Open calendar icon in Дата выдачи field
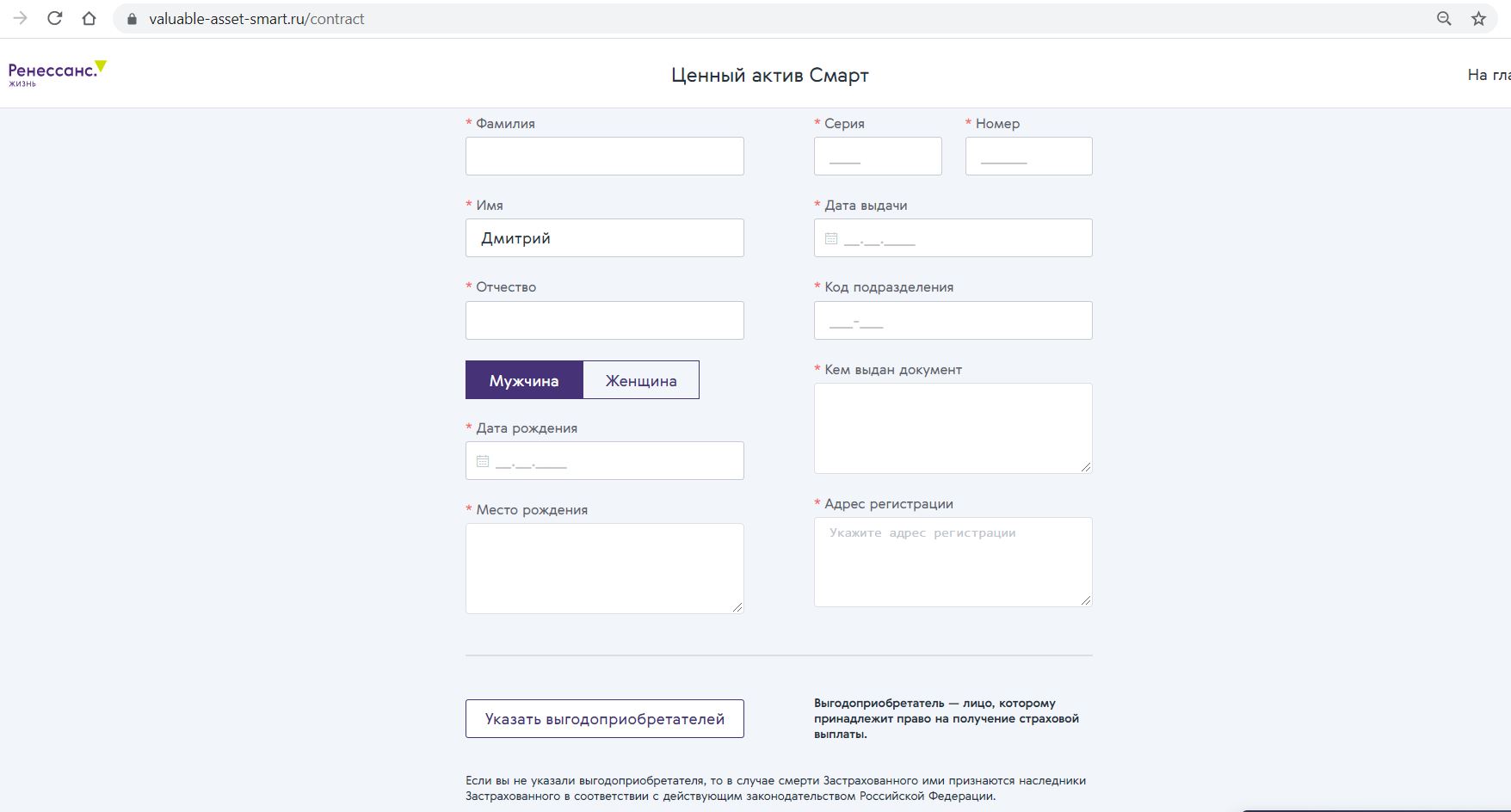This screenshot has width=1511, height=812. point(831,238)
